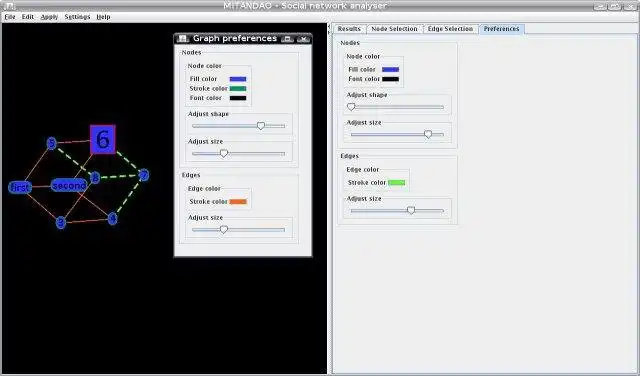Viewport: 640px width, 376px height.
Task: Click the split pane collapse arrows
Action: [329, 29]
